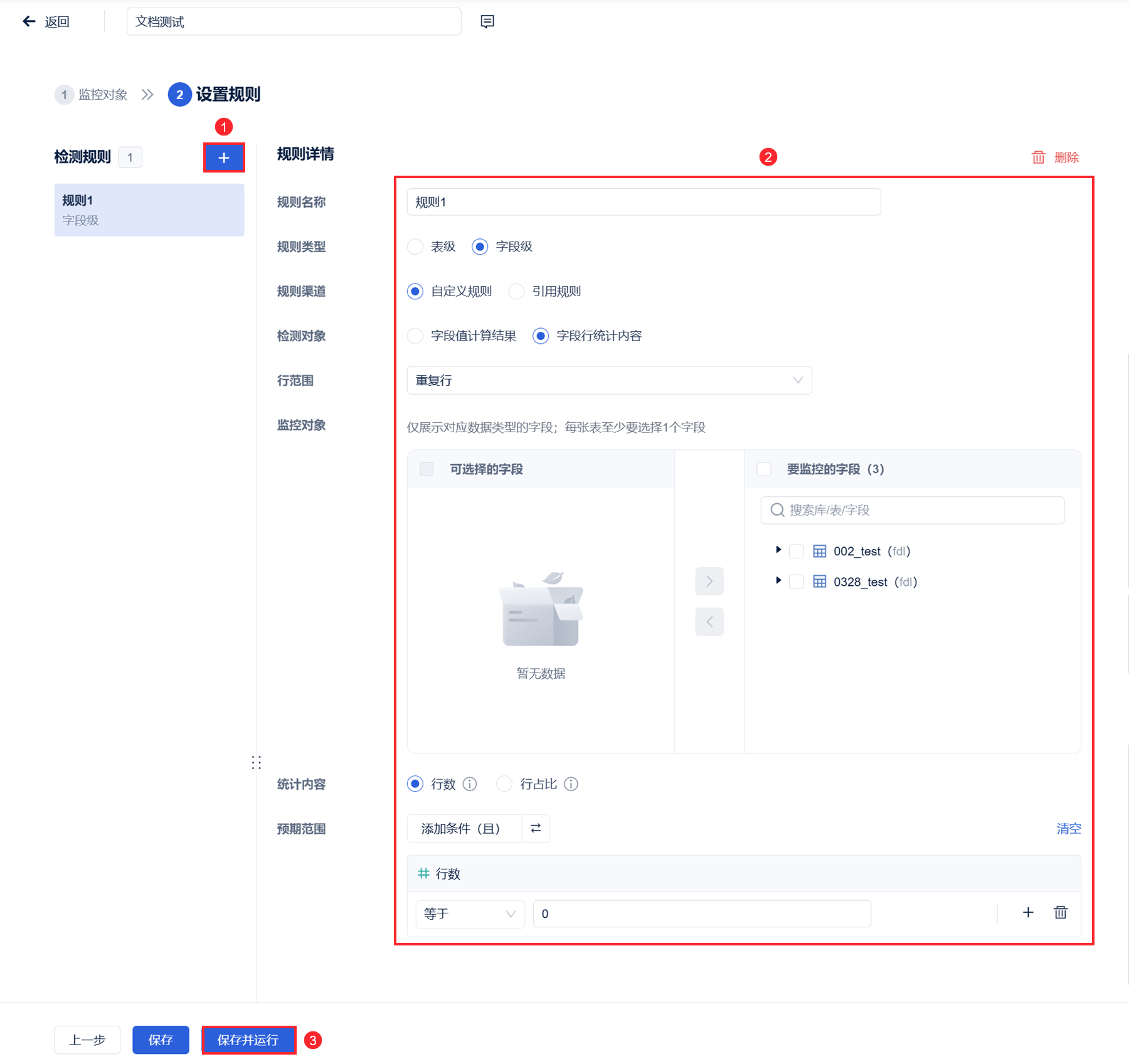
Task: Click the 文档测试 title input
Action: point(294,22)
